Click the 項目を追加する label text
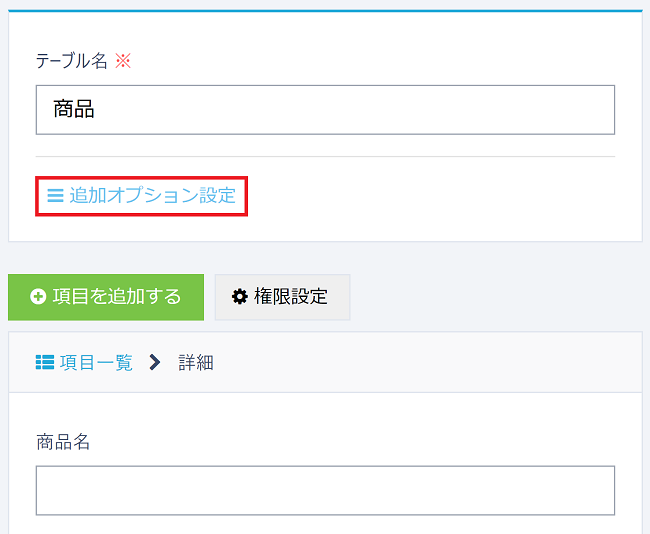Viewport: 650px width, 534px height. (117, 297)
